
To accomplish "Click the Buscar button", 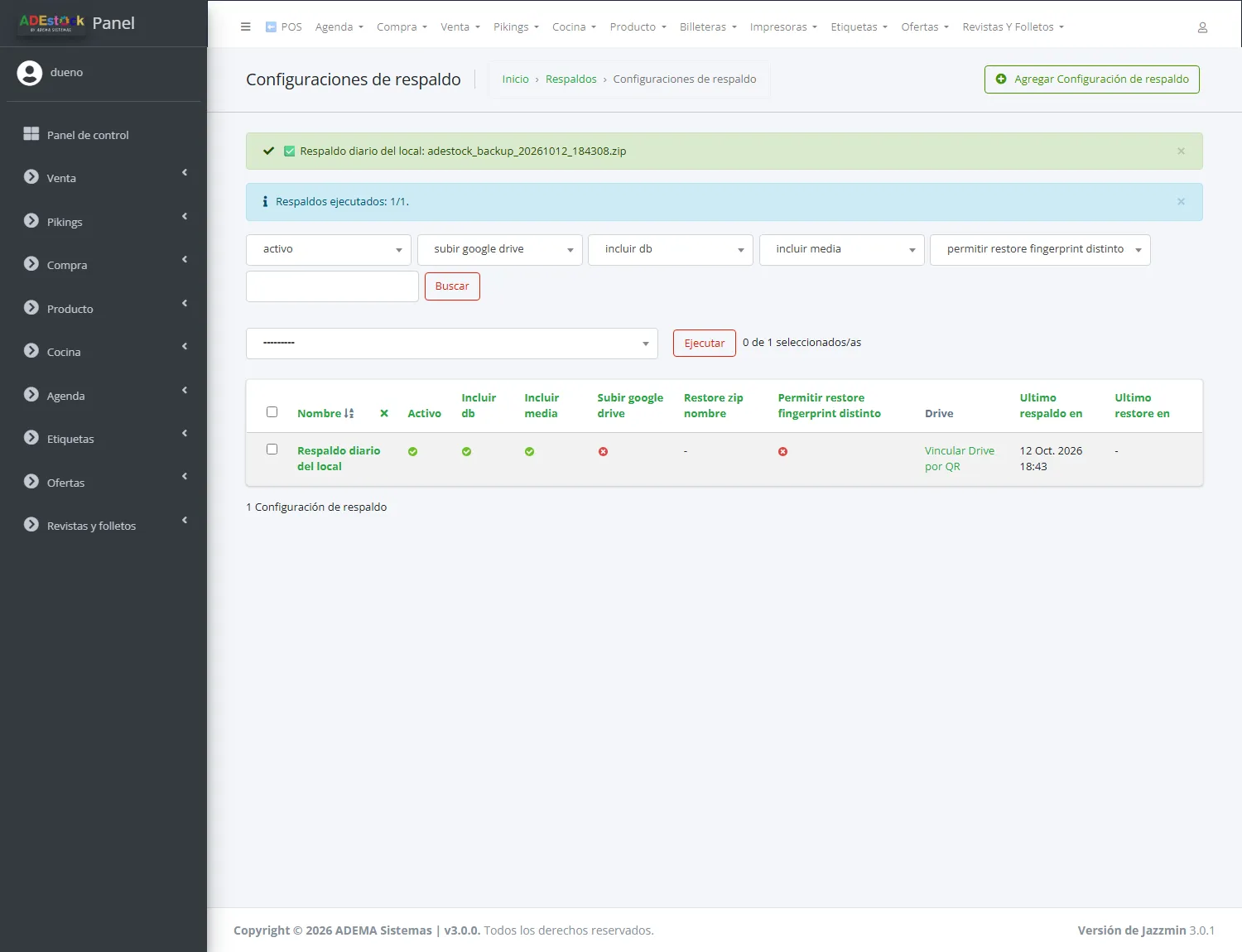I will [x=452, y=286].
